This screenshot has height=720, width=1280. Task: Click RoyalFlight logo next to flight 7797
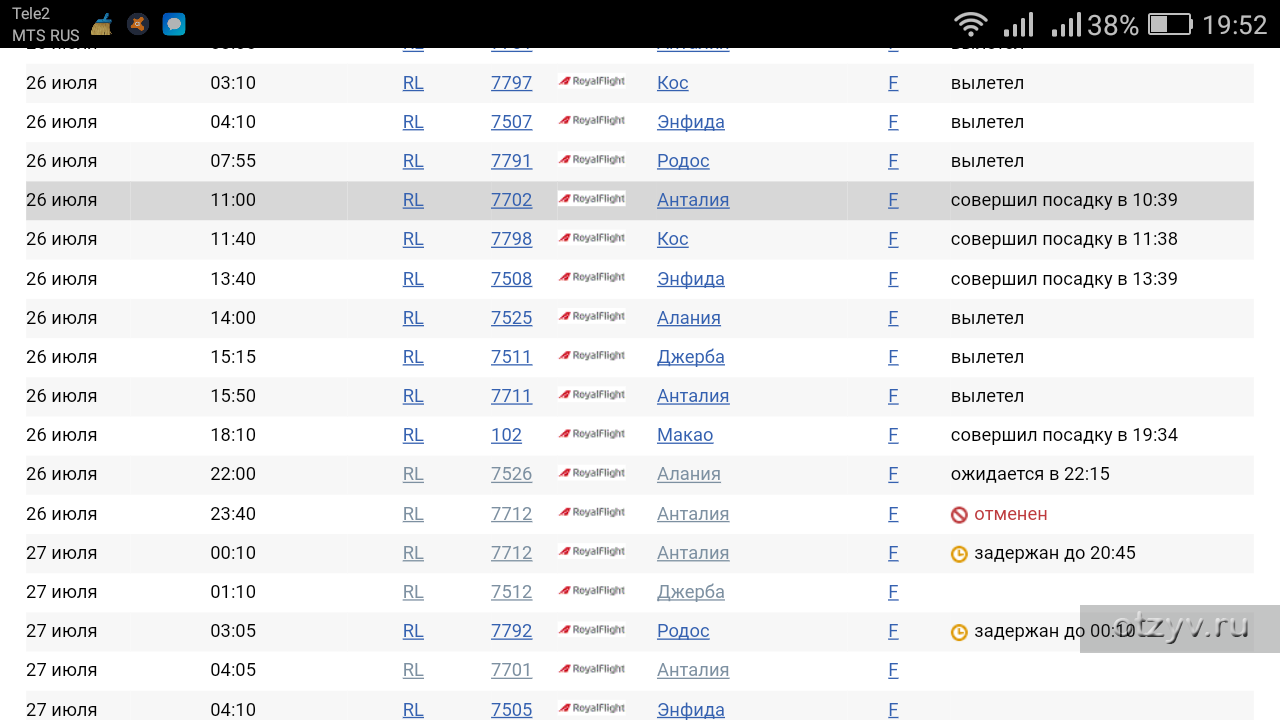(x=592, y=82)
